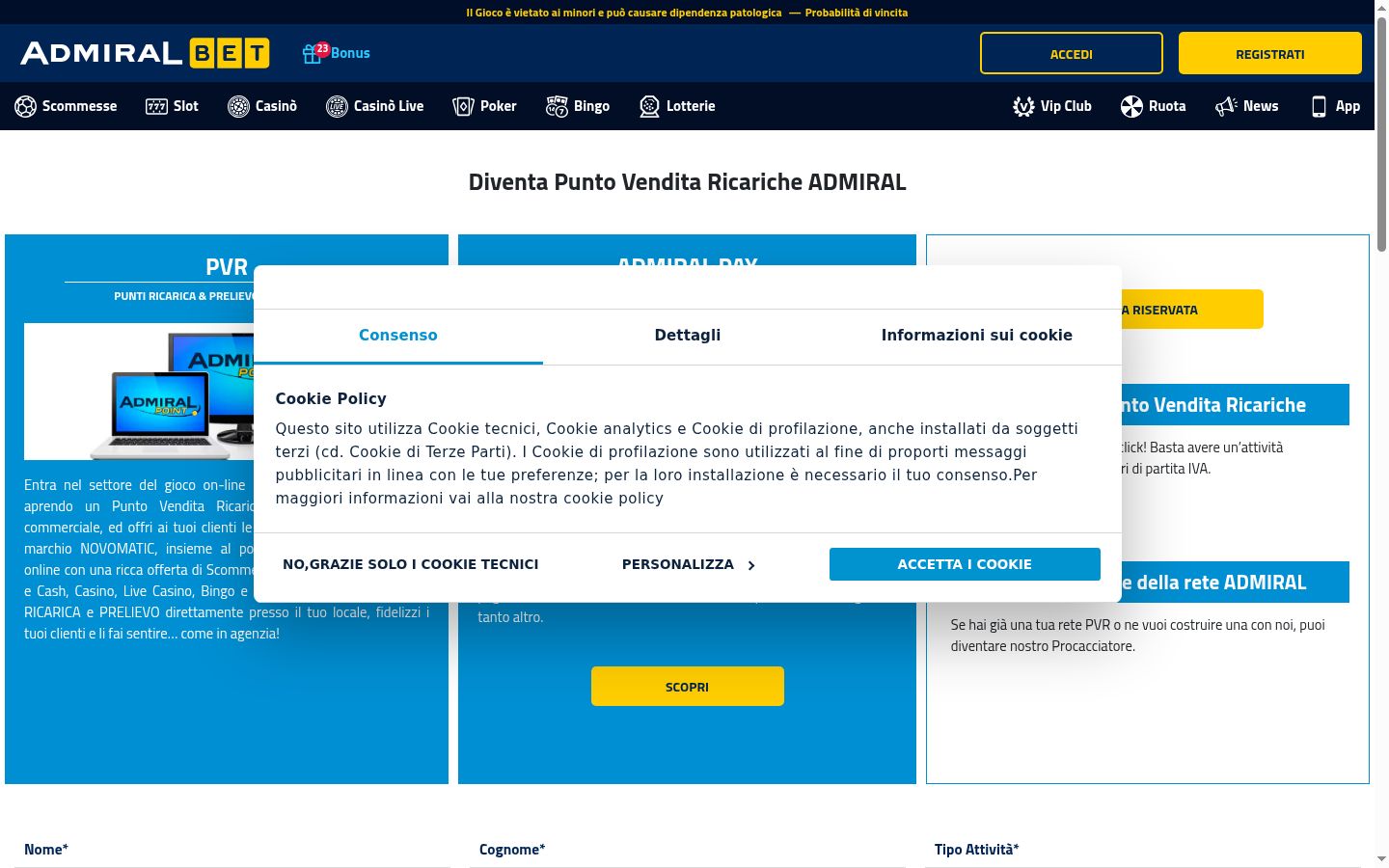The image size is (1389, 868).
Task: Open the News menu item
Action: [x=1247, y=106]
